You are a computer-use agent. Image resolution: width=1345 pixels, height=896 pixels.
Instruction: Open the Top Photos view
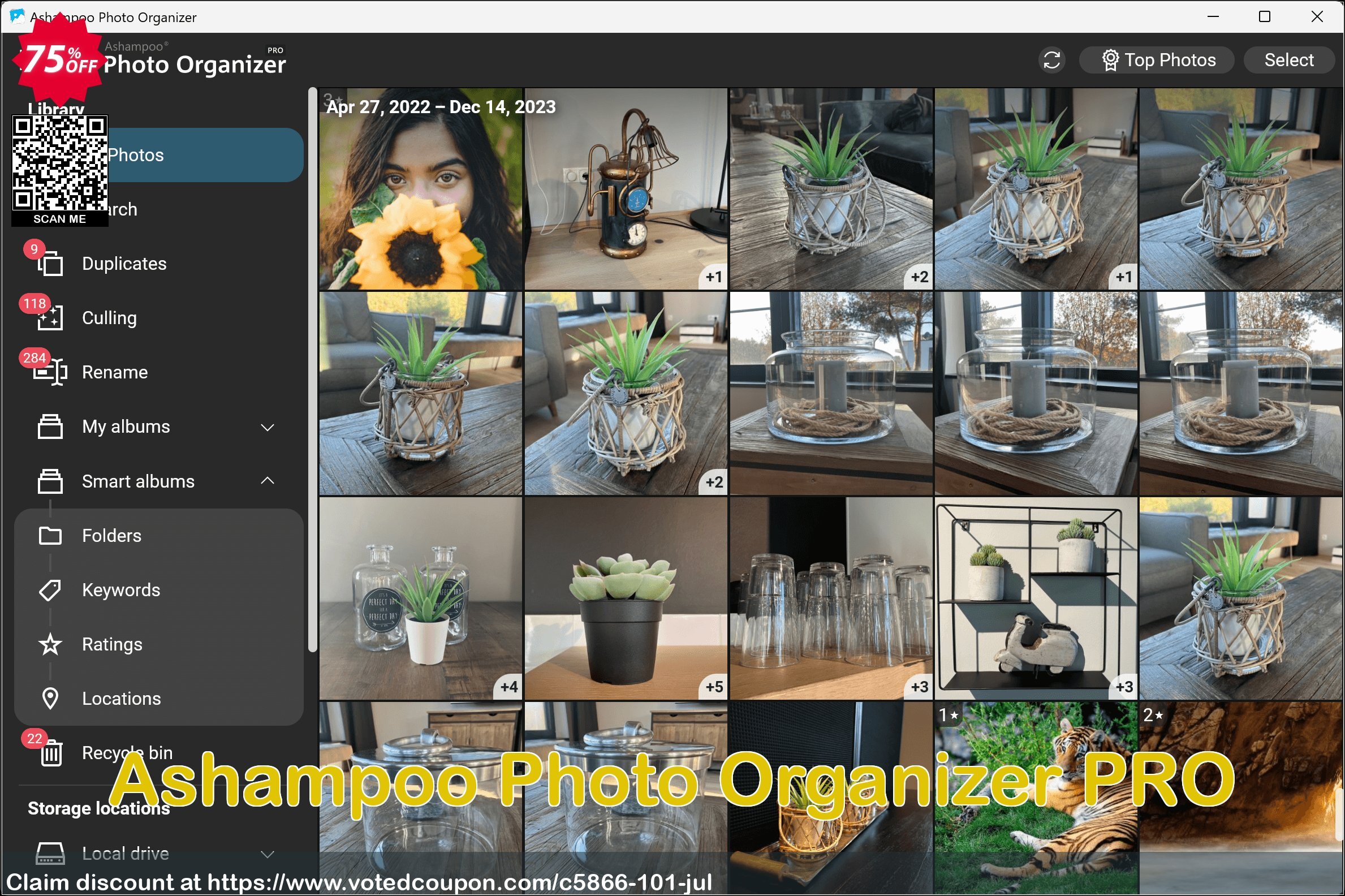coord(1156,60)
